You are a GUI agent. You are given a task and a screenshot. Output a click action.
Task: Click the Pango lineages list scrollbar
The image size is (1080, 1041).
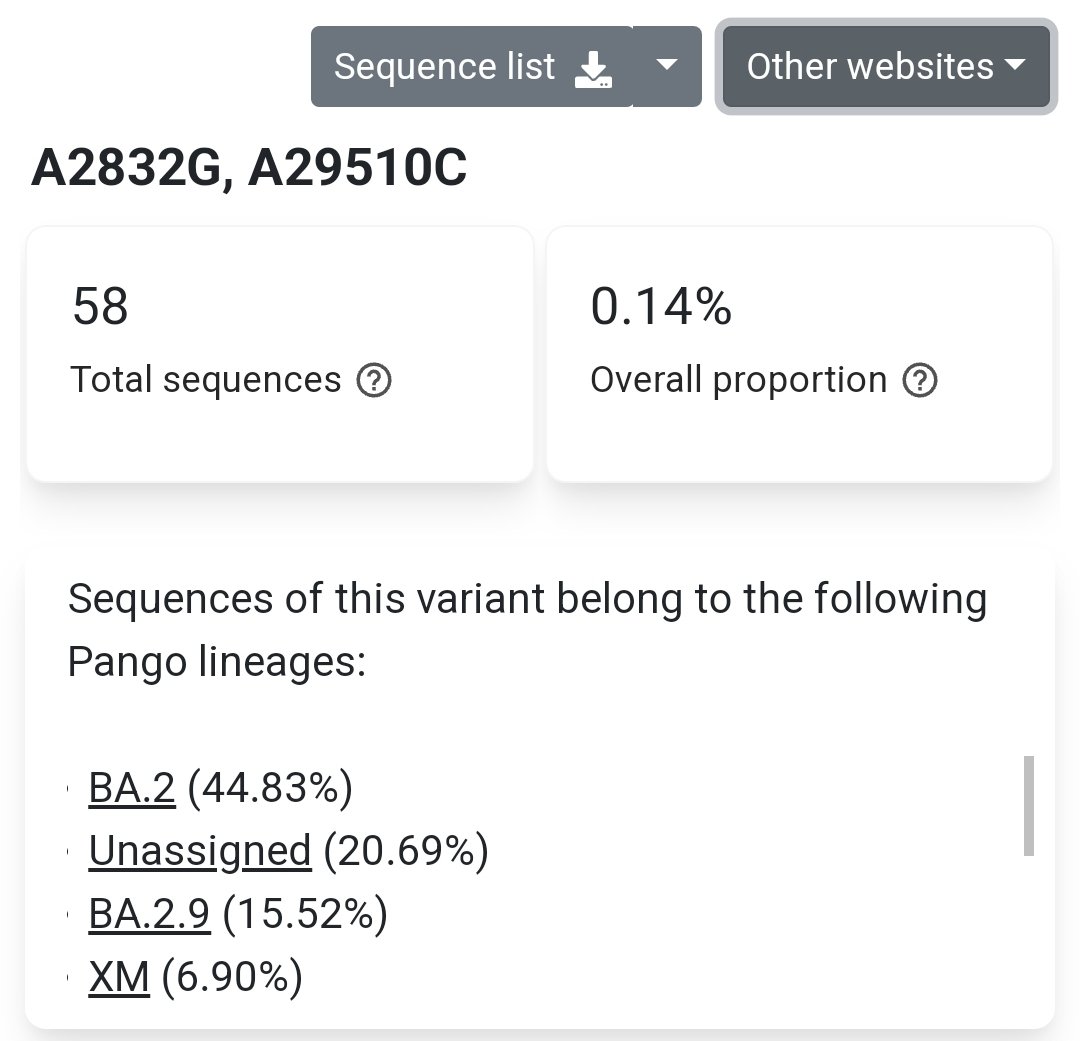(1028, 806)
